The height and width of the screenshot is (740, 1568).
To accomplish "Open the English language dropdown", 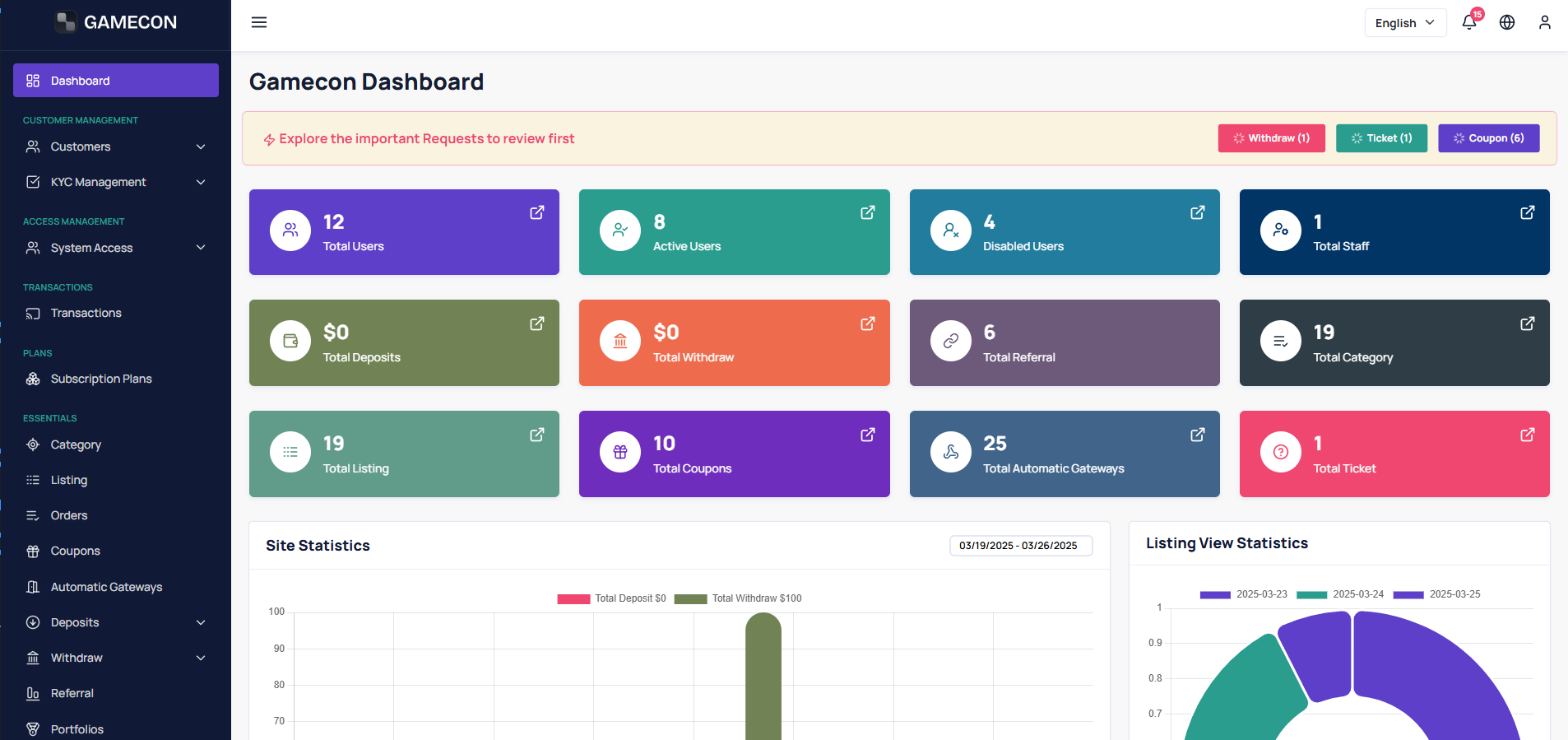I will (x=1405, y=23).
